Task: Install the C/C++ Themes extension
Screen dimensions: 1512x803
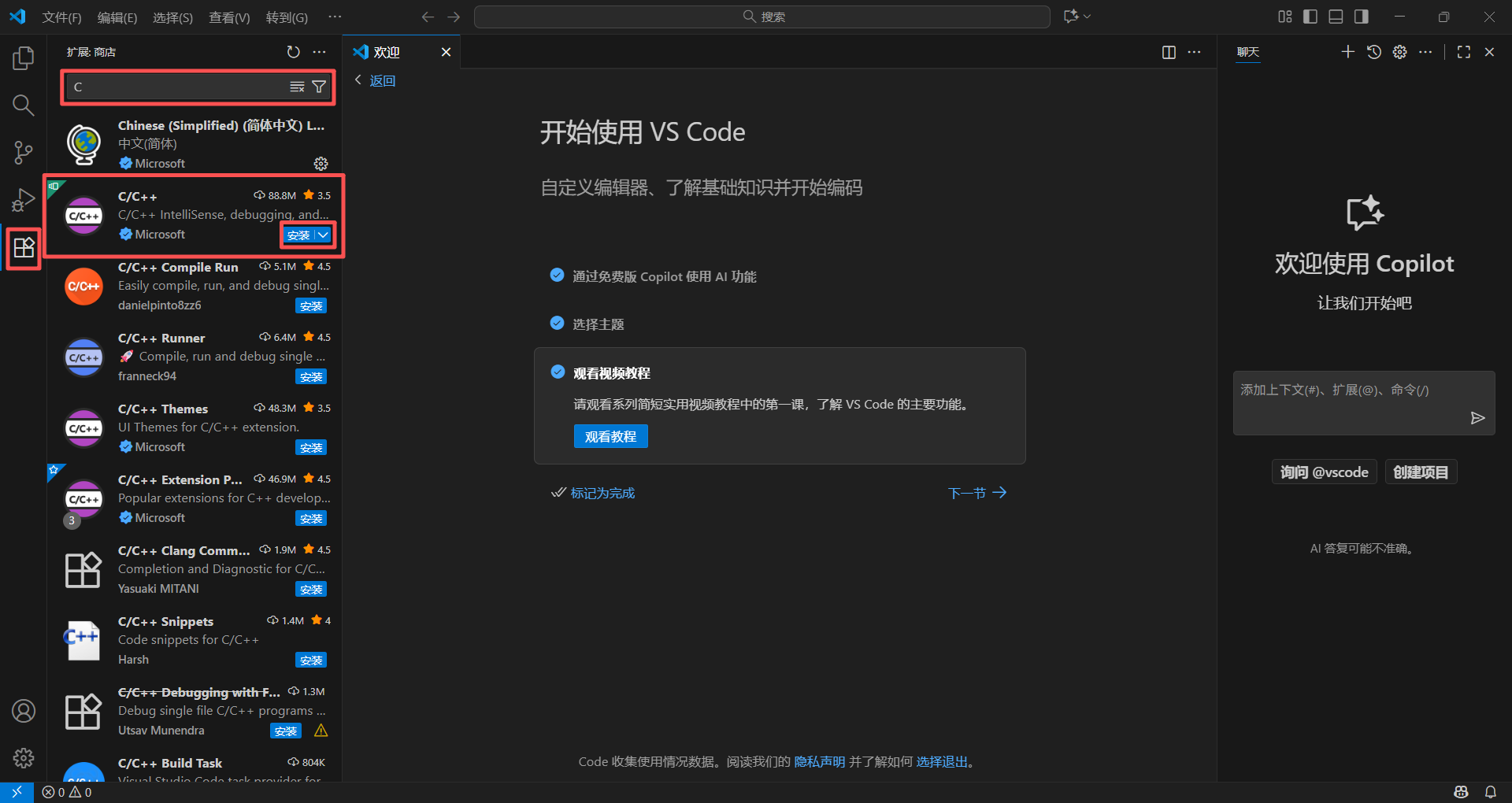Action: pyautogui.click(x=311, y=447)
